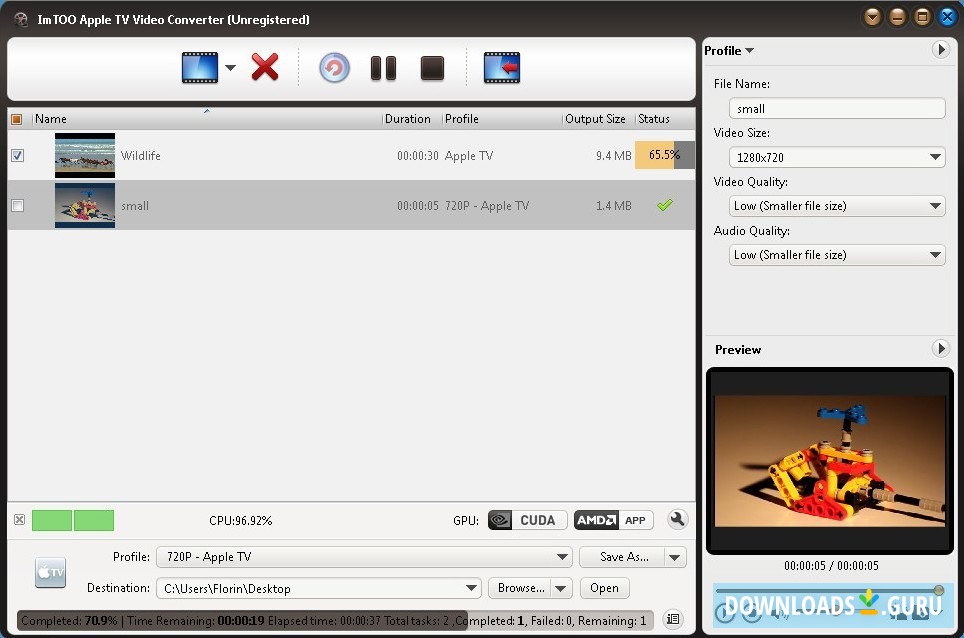The image size is (964, 638).
Task: Click the preview seek slider handle
Action: pyautogui.click(x=939, y=590)
